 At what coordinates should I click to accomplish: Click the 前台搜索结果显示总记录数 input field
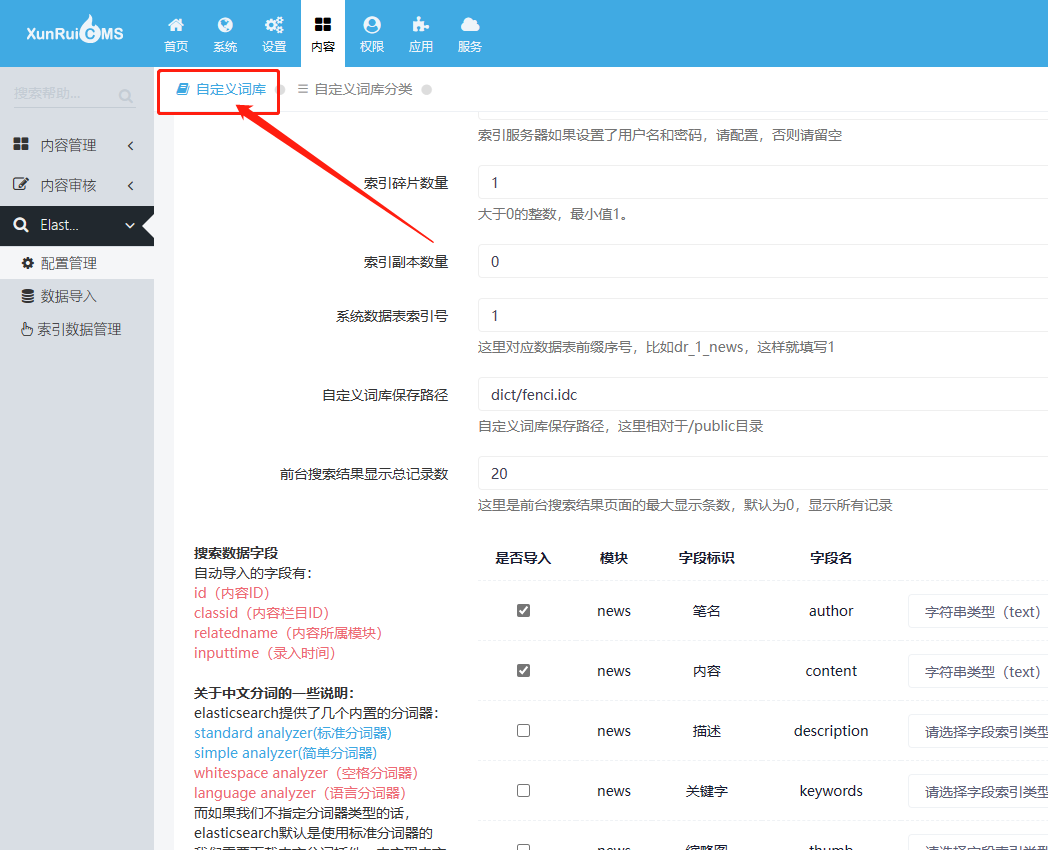click(763, 473)
